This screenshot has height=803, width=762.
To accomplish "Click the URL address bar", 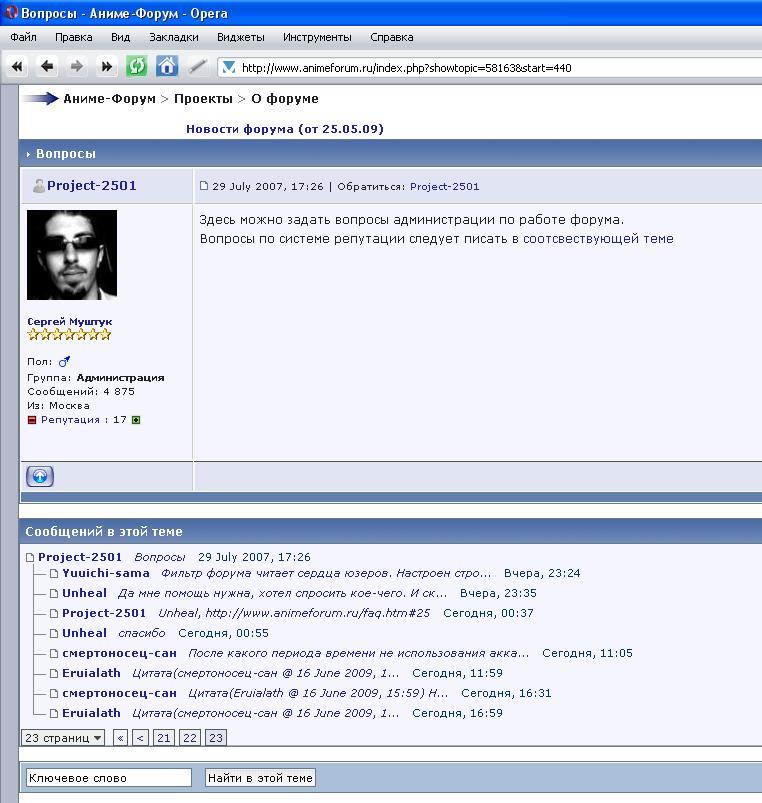I will (489, 68).
